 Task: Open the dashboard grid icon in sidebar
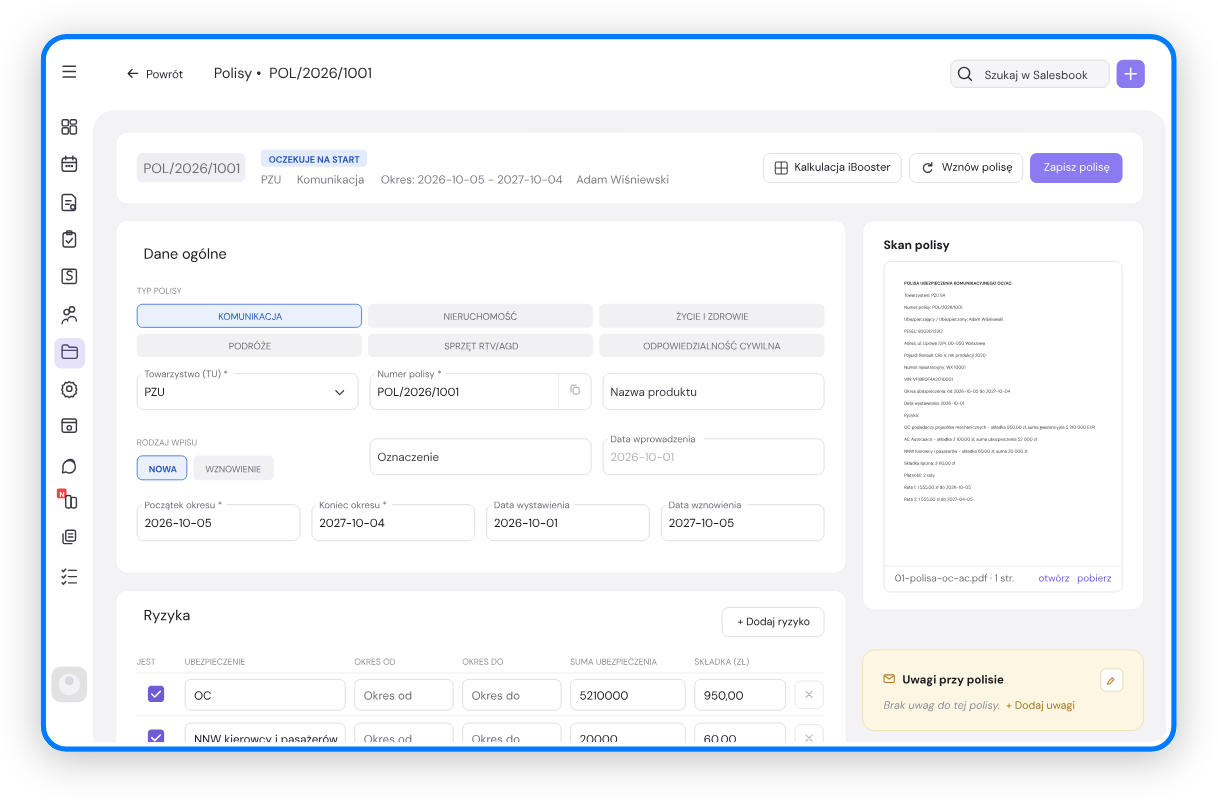tap(69, 127)
